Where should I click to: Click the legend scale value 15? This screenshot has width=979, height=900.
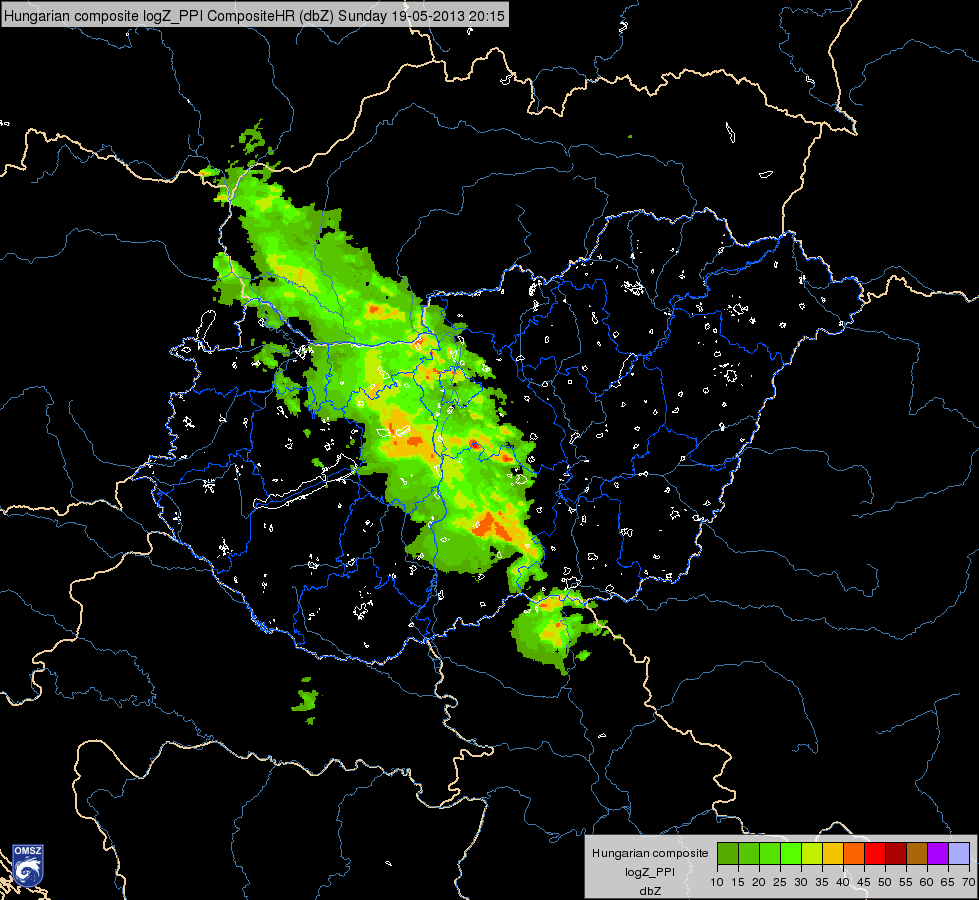tap(738, 882)
